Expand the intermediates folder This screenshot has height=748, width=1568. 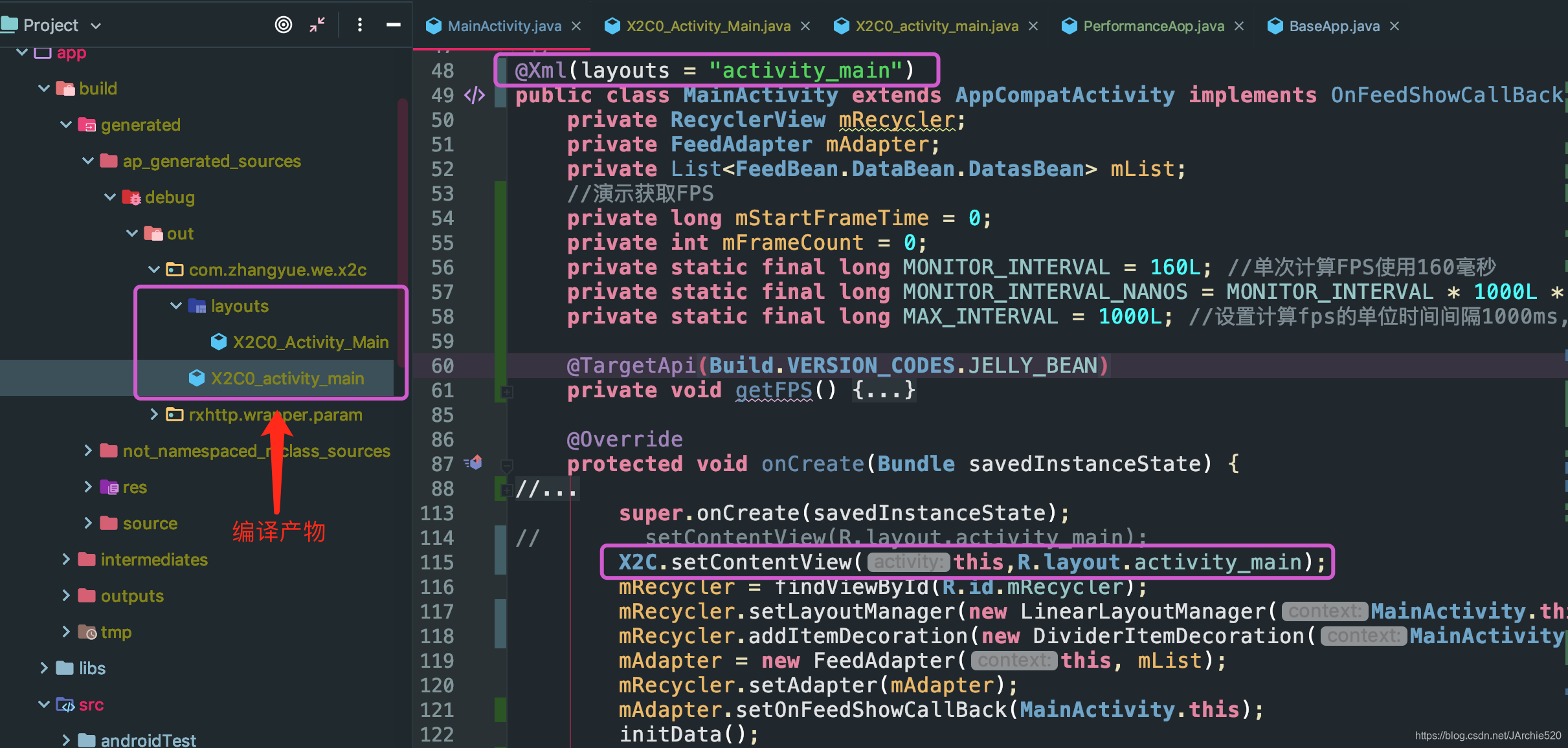(66, 560)
